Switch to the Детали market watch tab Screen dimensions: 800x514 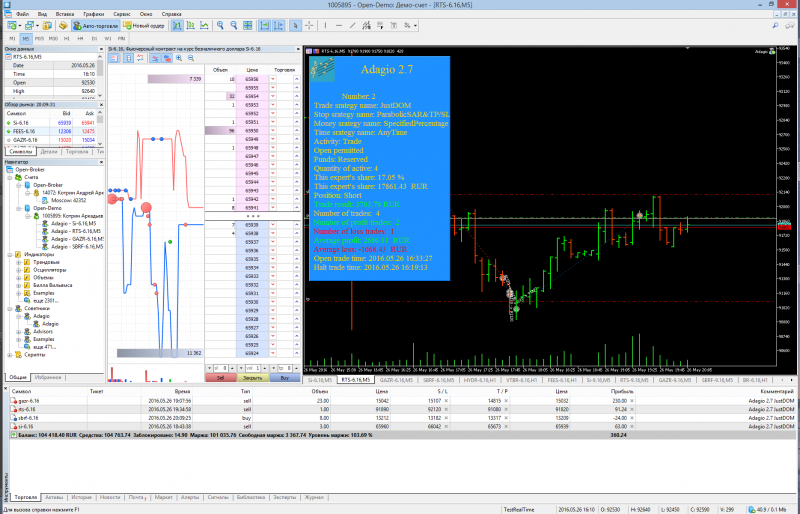coord(49,152)
